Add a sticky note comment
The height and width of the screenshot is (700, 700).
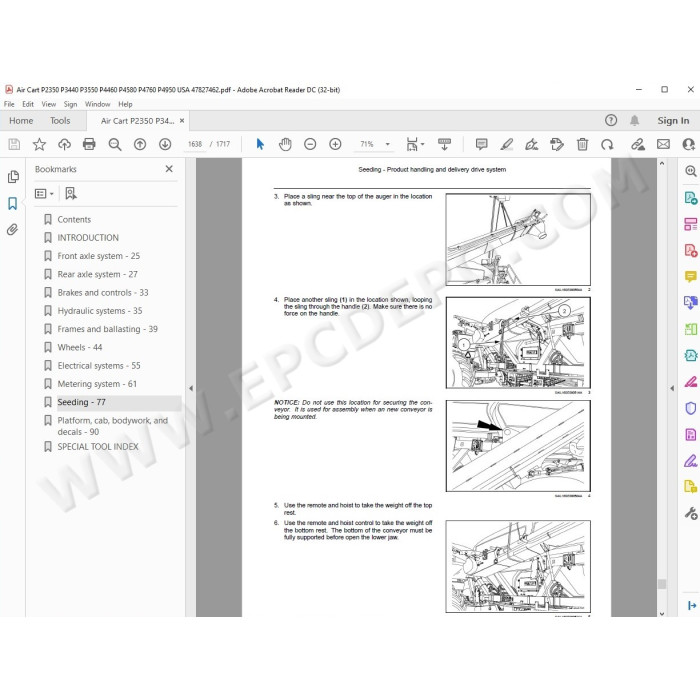[x=481, y=144]
